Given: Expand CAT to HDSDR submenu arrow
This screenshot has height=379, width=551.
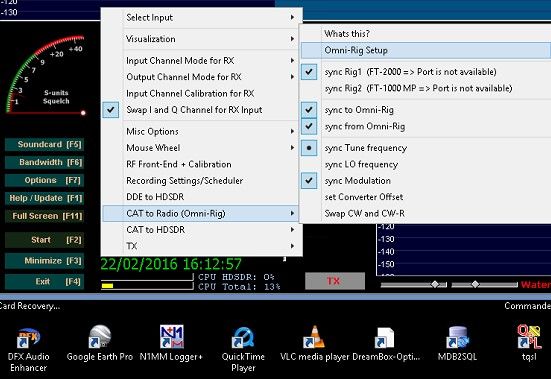Looking at the screenshot, I should coord(292,229).
